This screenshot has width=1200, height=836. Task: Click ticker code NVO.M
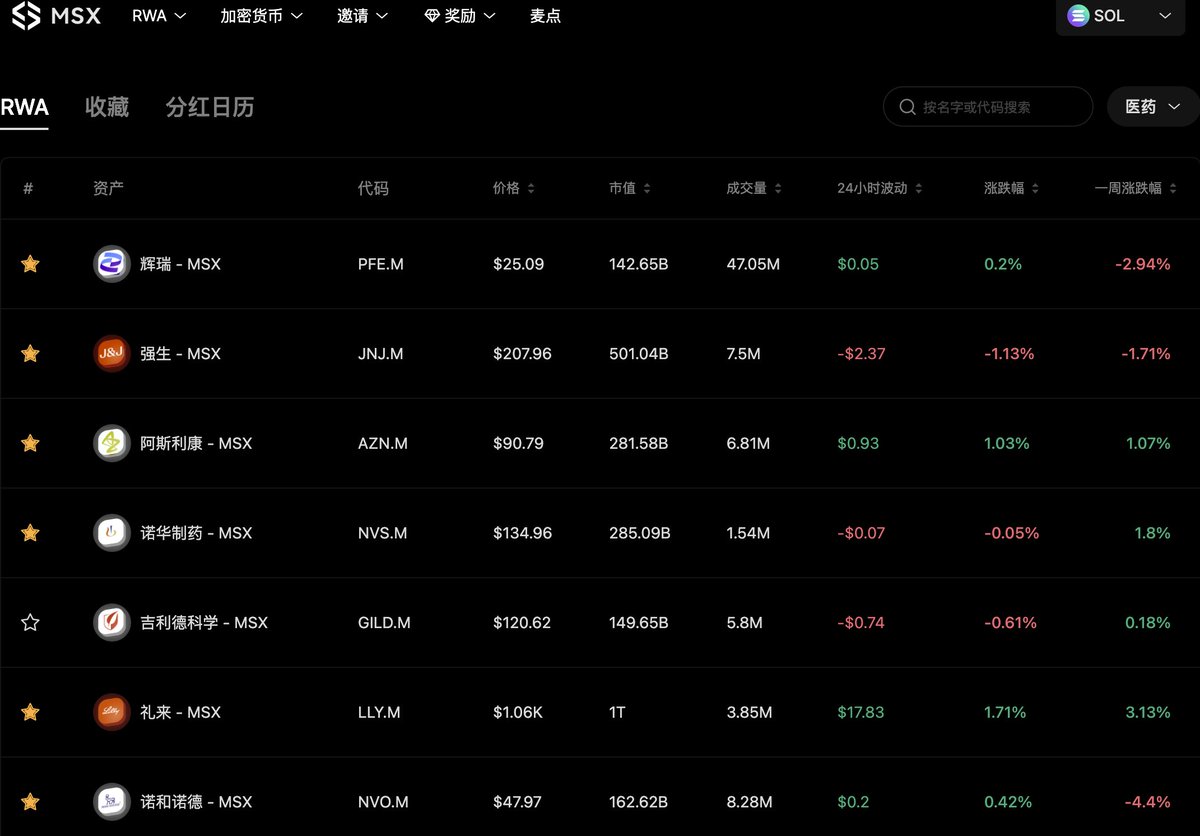tap(383, 801)
